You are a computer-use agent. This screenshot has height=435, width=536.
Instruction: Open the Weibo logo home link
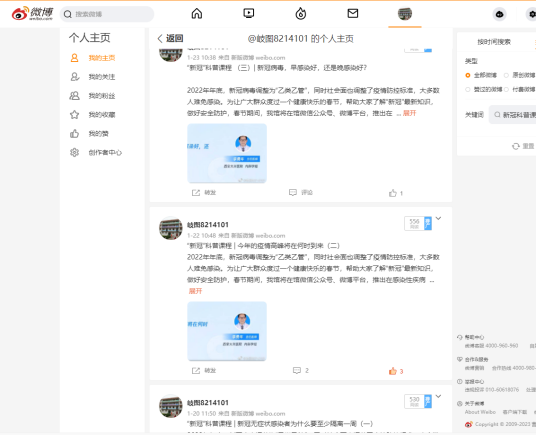[x=32, y=14]
